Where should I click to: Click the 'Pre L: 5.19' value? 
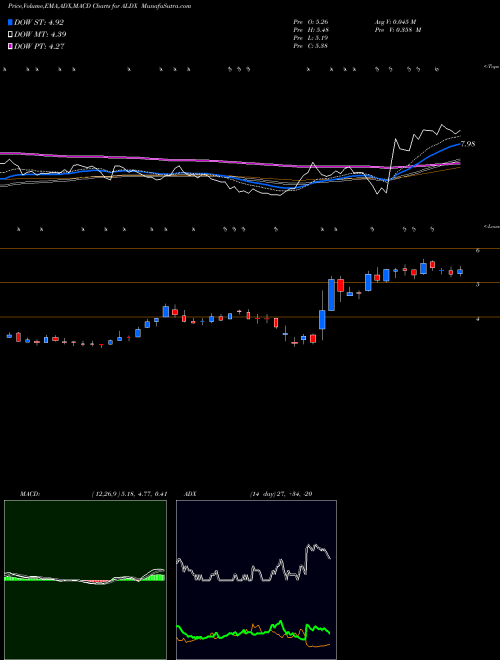point(311,38)
